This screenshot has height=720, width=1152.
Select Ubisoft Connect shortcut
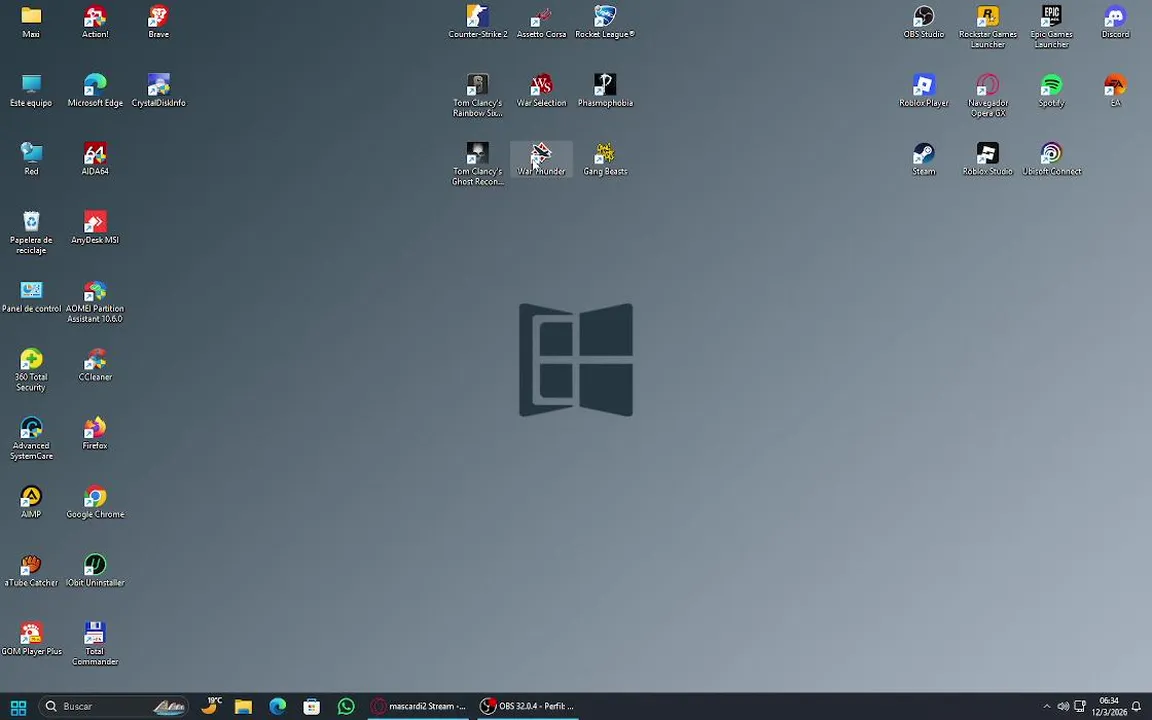coord(1051,159)
